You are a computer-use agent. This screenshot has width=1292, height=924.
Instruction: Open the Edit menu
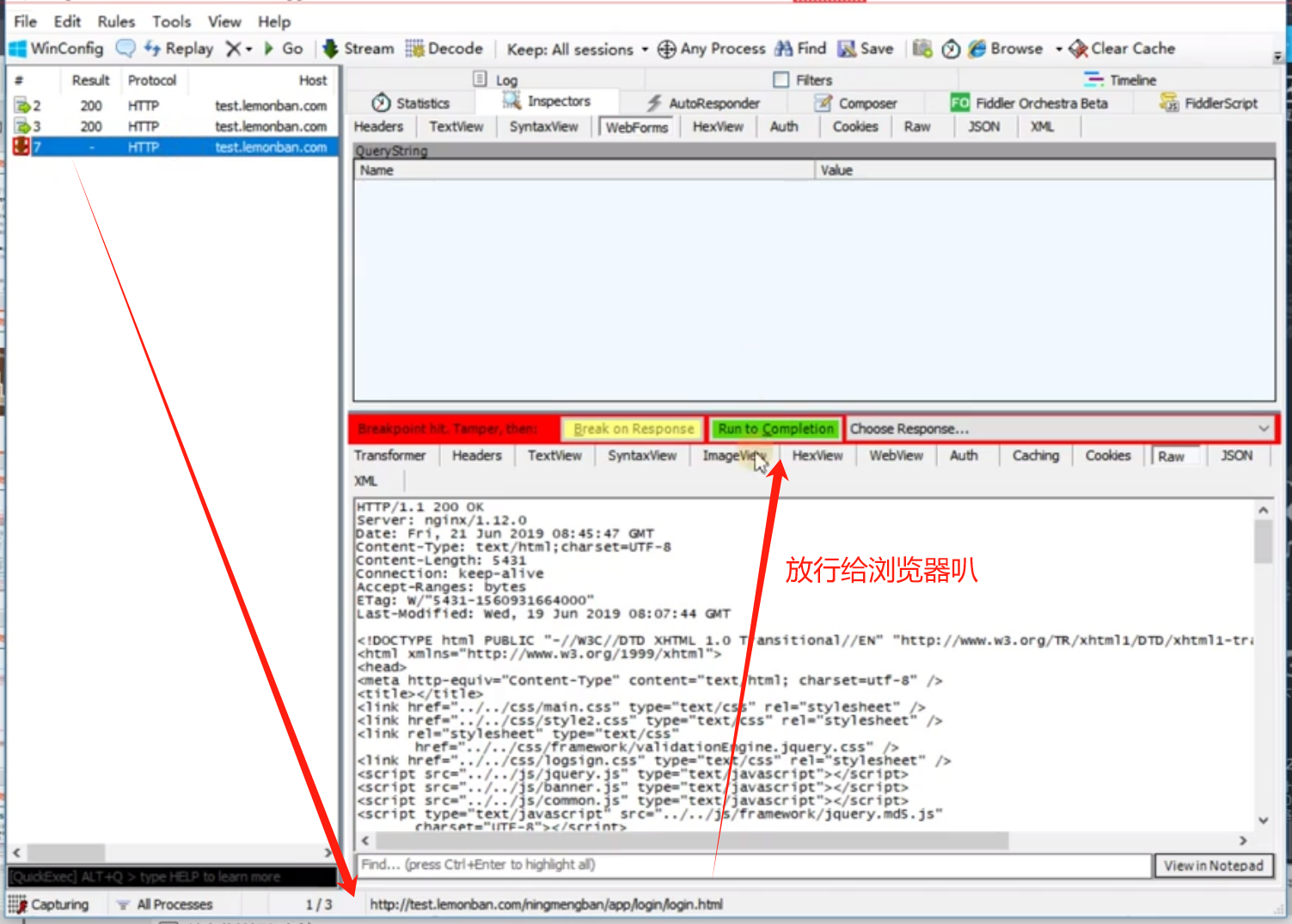pyautogui.click(x=67, y=21)
